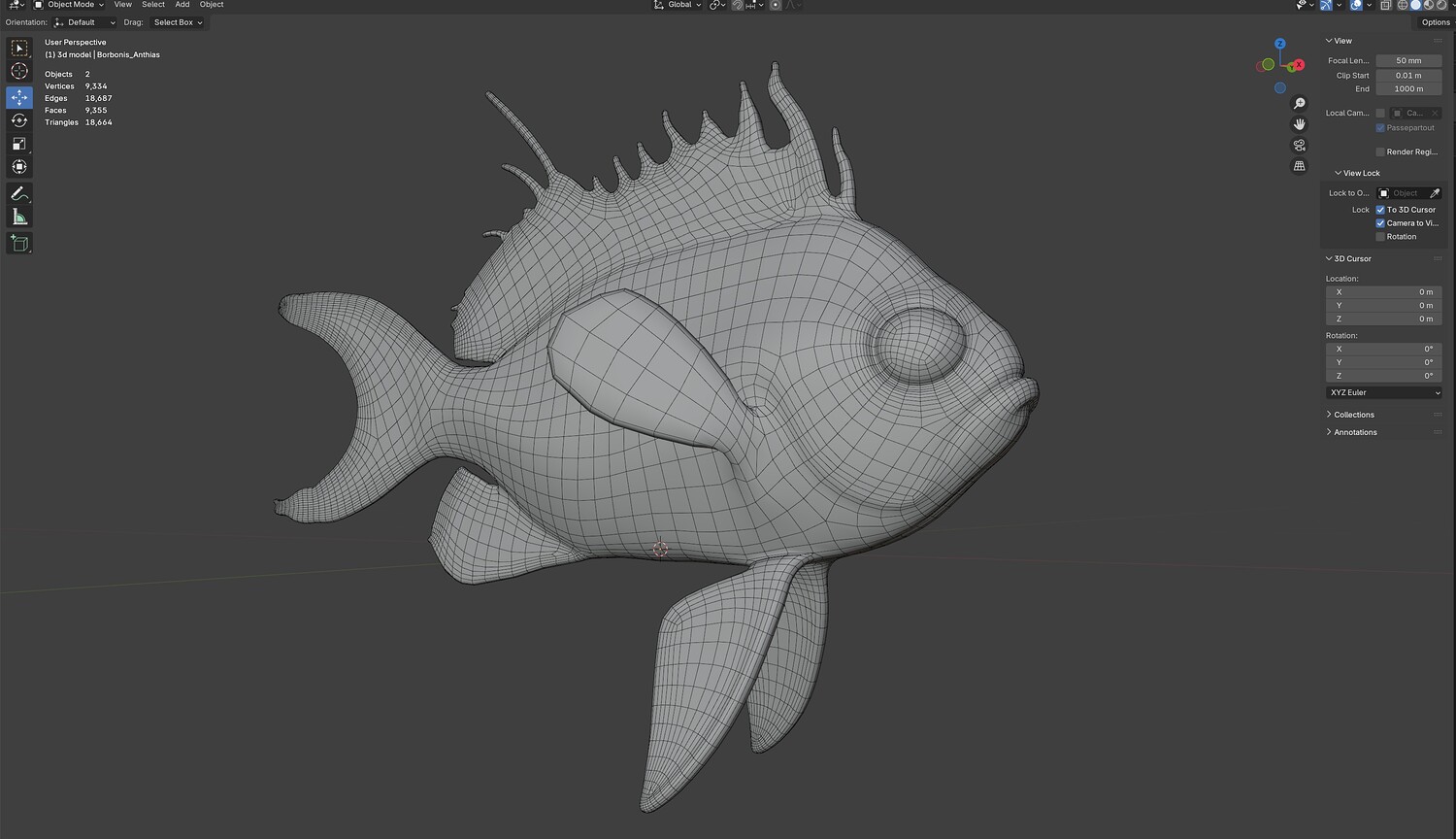The image size is (1456, 839).
Task: Open the Drag Select Box dropdown
Action: pos(178,22)
